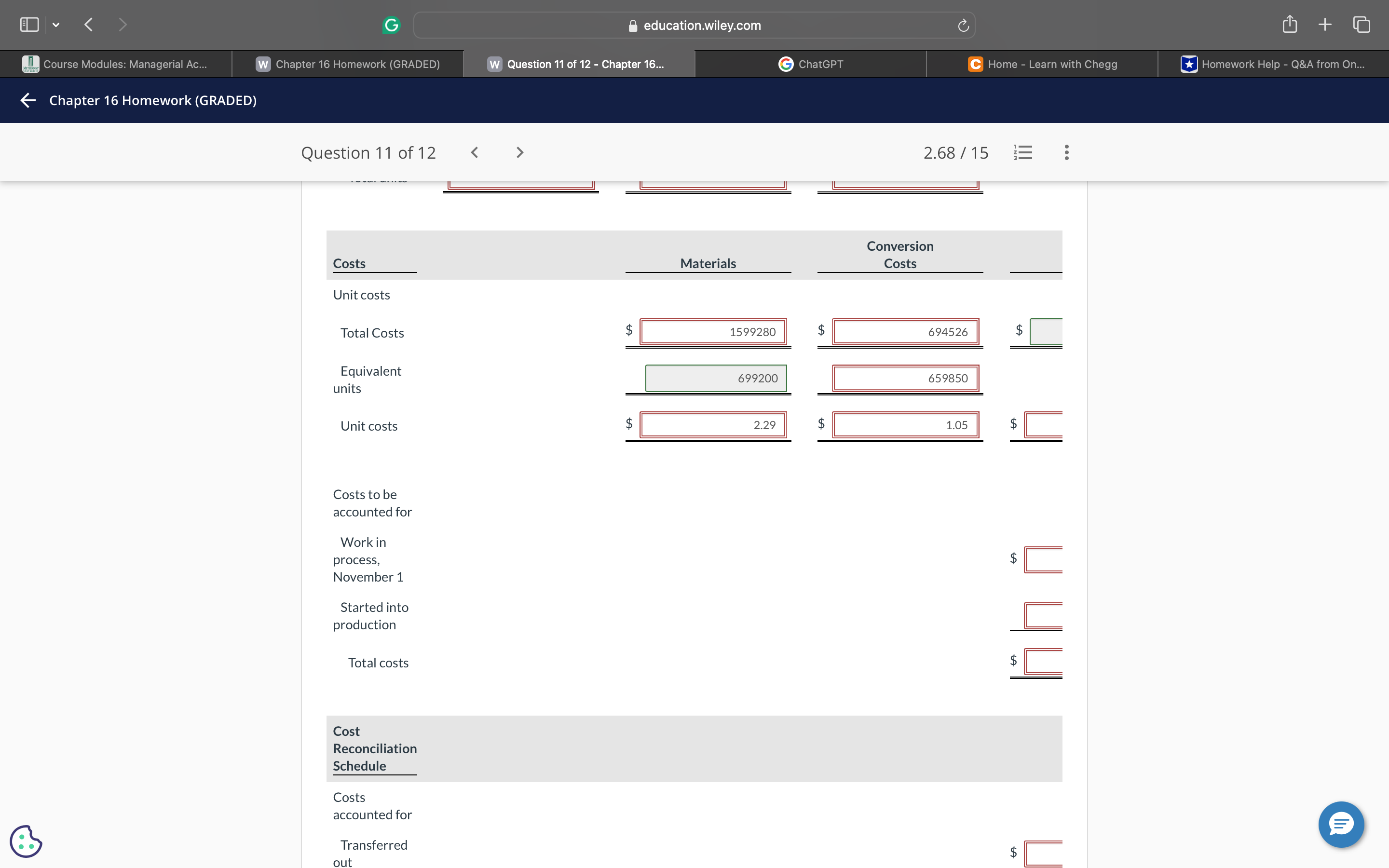1389x868 pixels.
Task: Click the page reload icon
Action: 963,25
